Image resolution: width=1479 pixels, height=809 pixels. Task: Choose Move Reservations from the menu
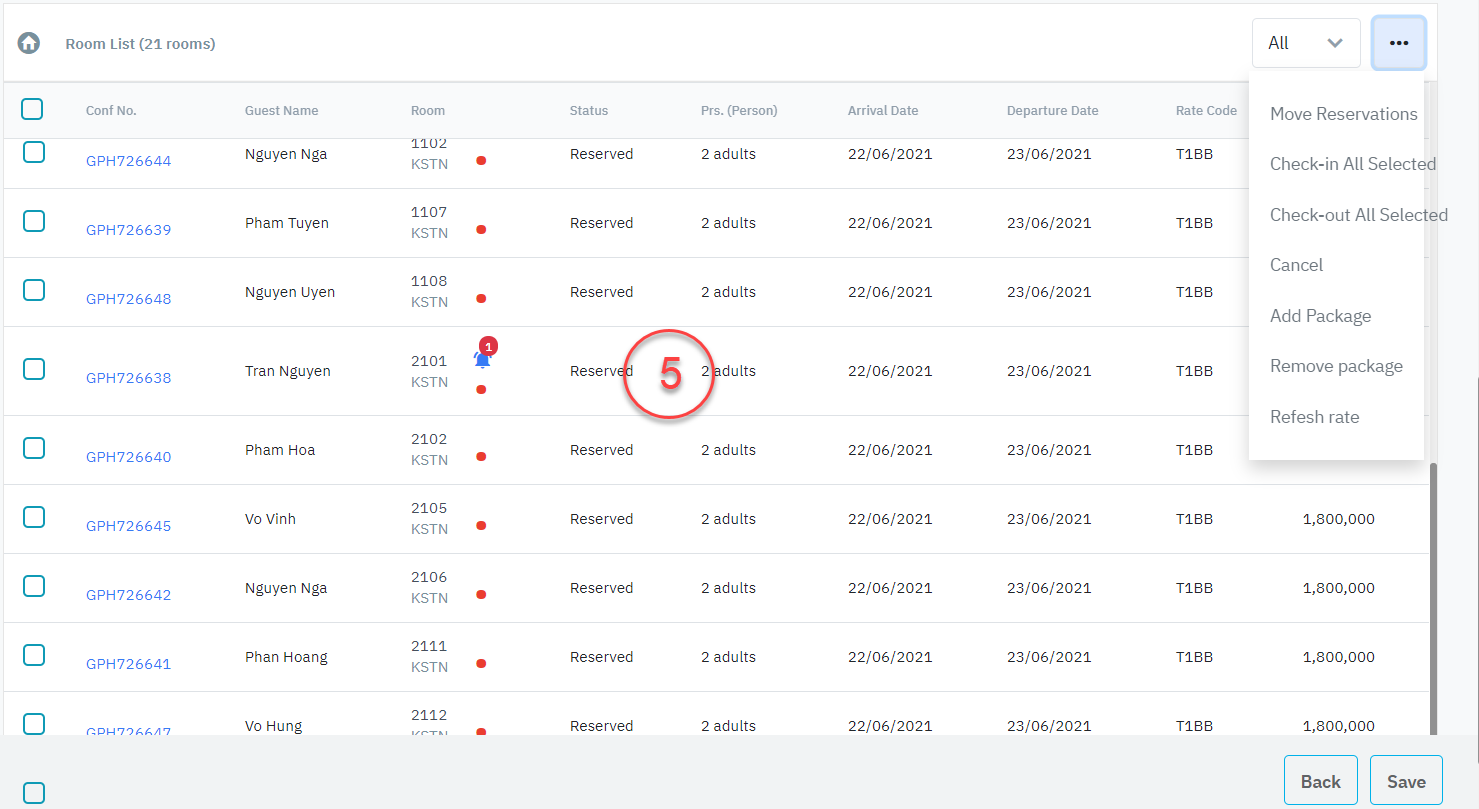point(1343,114)
